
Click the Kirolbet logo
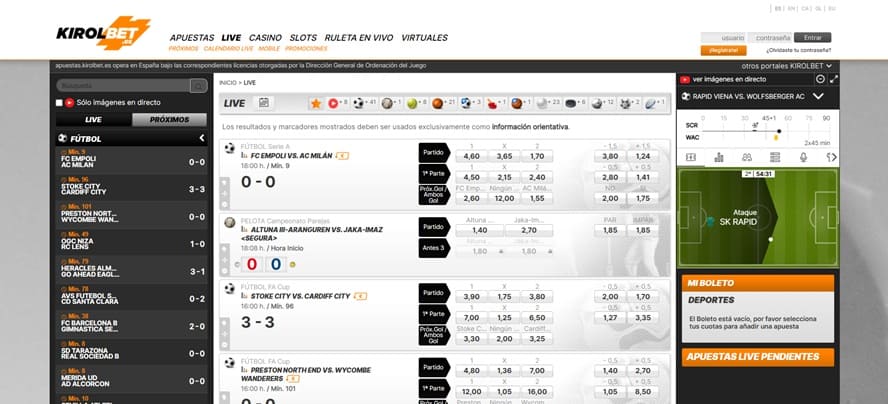[103, 32]
